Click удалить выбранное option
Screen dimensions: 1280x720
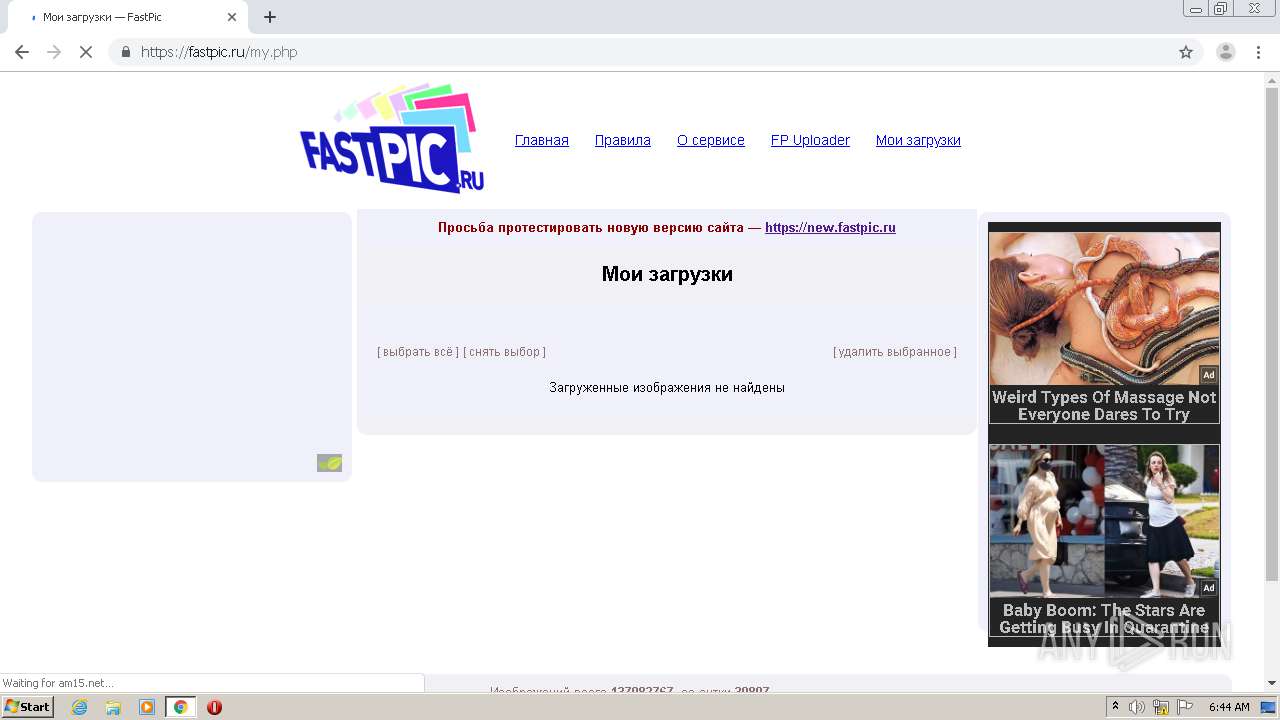click(895, 352)
